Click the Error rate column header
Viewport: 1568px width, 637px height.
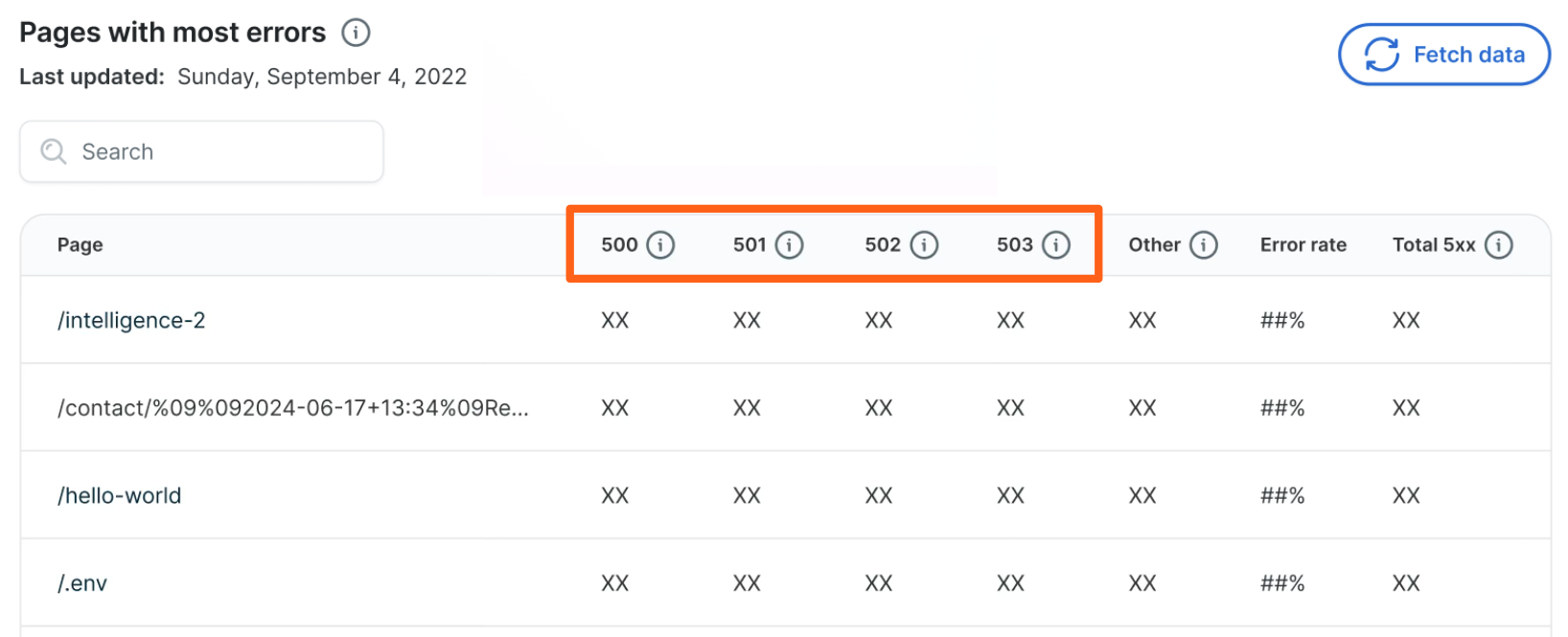(1303, 245)
